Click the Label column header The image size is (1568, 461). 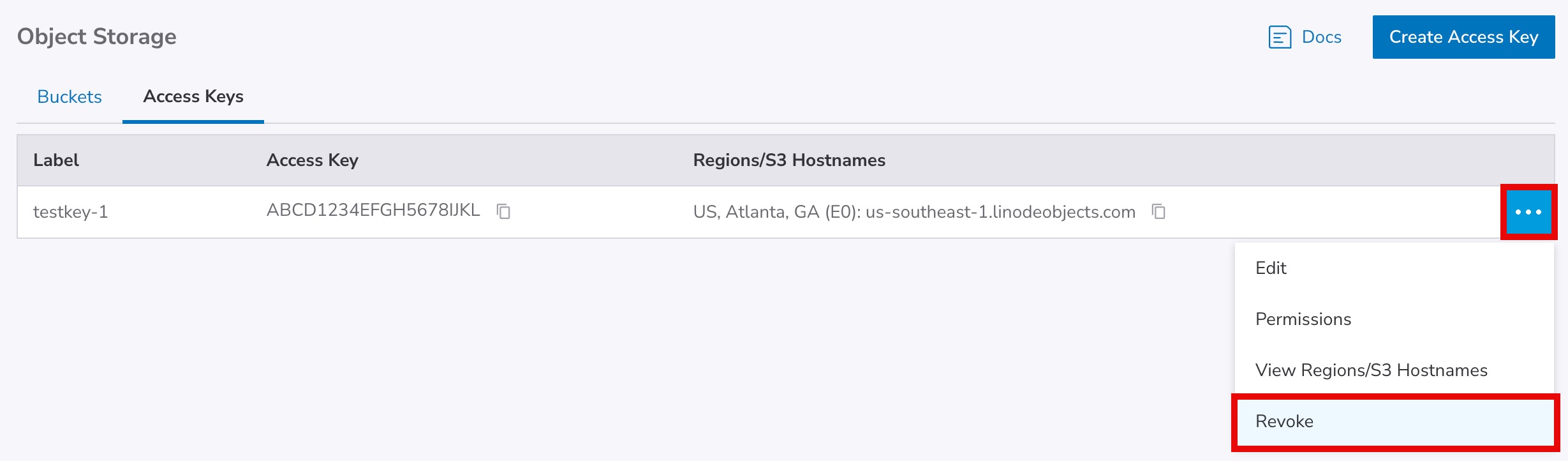point(56,160)
